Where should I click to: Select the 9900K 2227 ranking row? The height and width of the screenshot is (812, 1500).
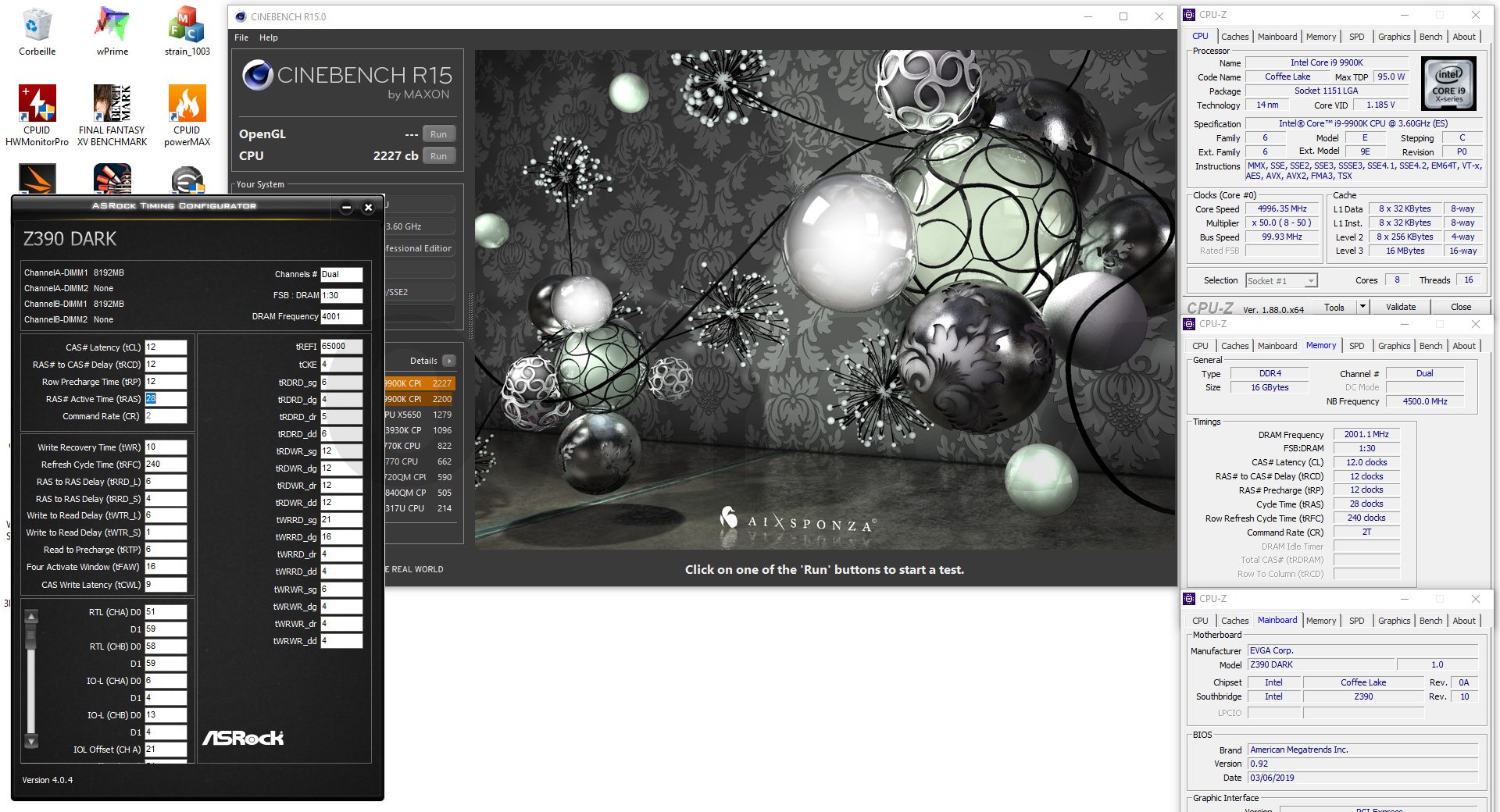tap(420, 383)
